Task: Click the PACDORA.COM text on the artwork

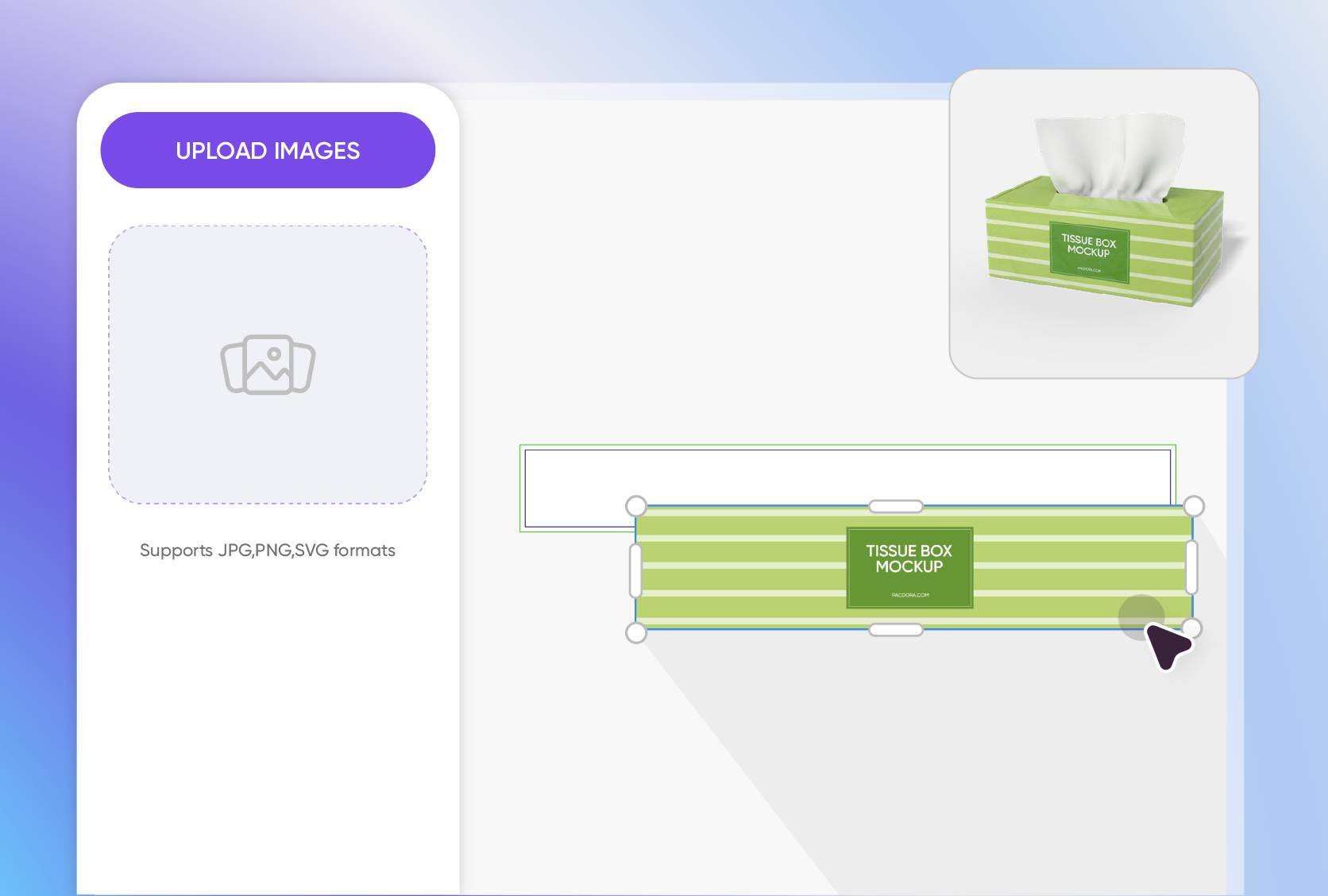Action: (910, 593)
